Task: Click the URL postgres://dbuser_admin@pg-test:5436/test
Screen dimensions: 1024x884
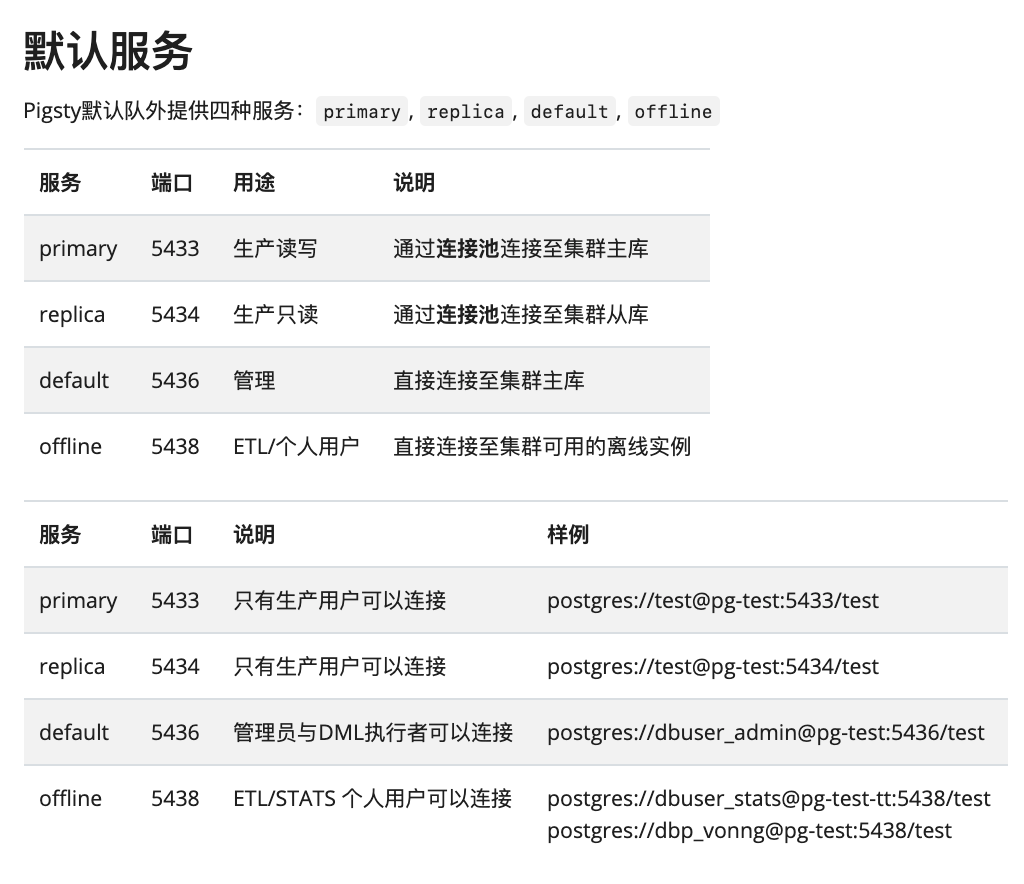Action: point(765,732)
